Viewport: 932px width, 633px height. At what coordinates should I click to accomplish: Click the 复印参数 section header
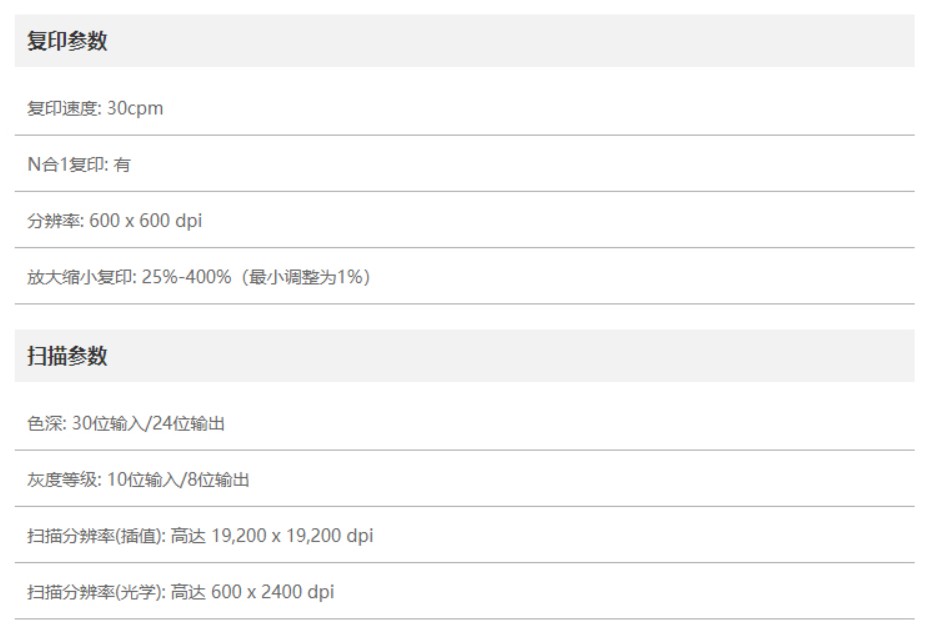(x=67, y=42)
